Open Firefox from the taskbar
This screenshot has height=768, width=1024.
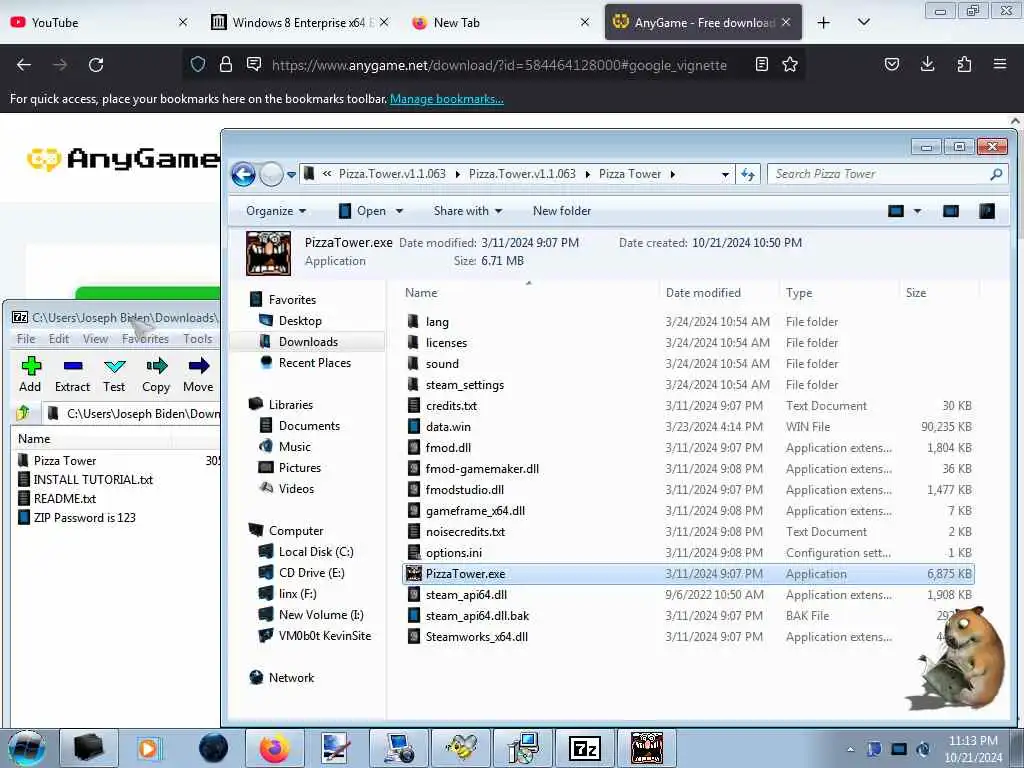tap(274, 748)
